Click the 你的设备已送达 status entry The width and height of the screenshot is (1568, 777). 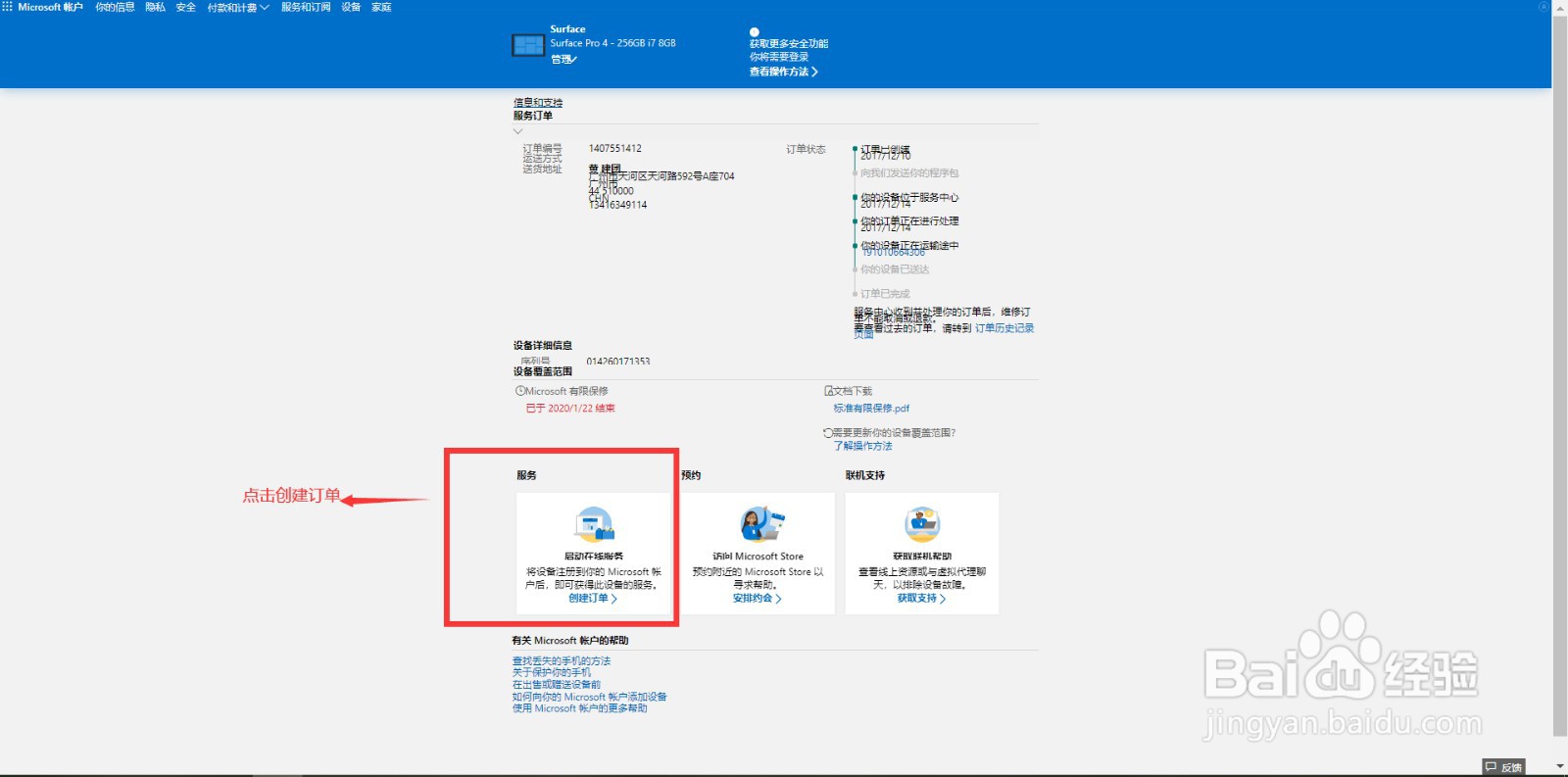tap(895, 269)
